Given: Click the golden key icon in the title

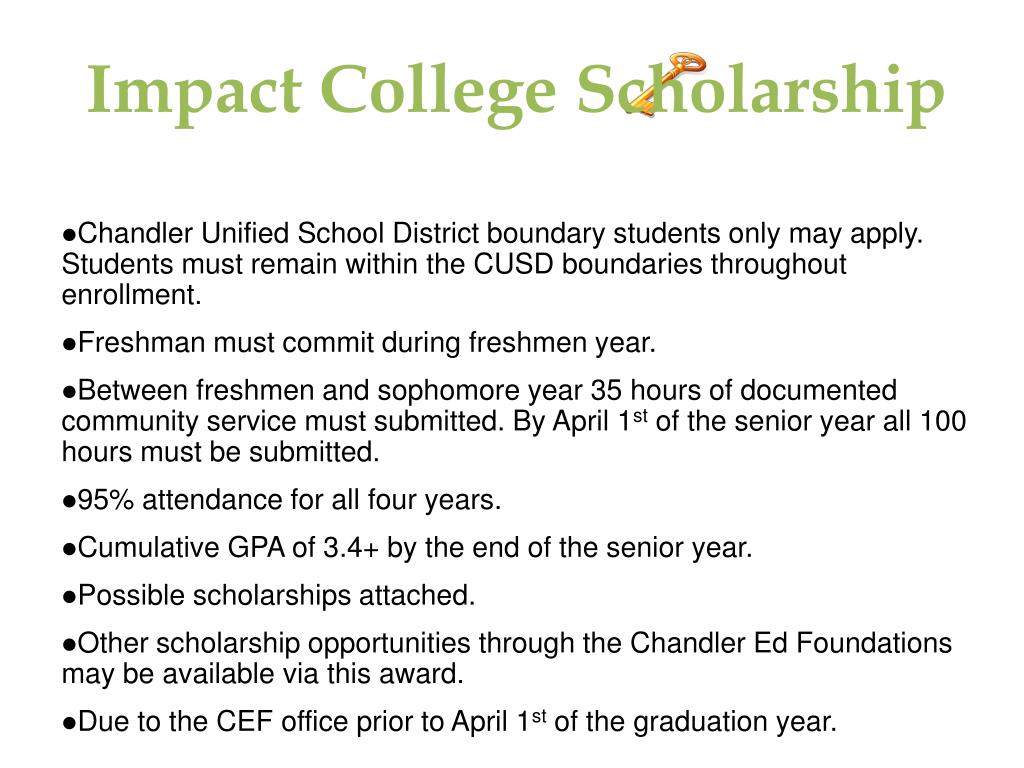Looking at the screenshot, I should point(665,84).
